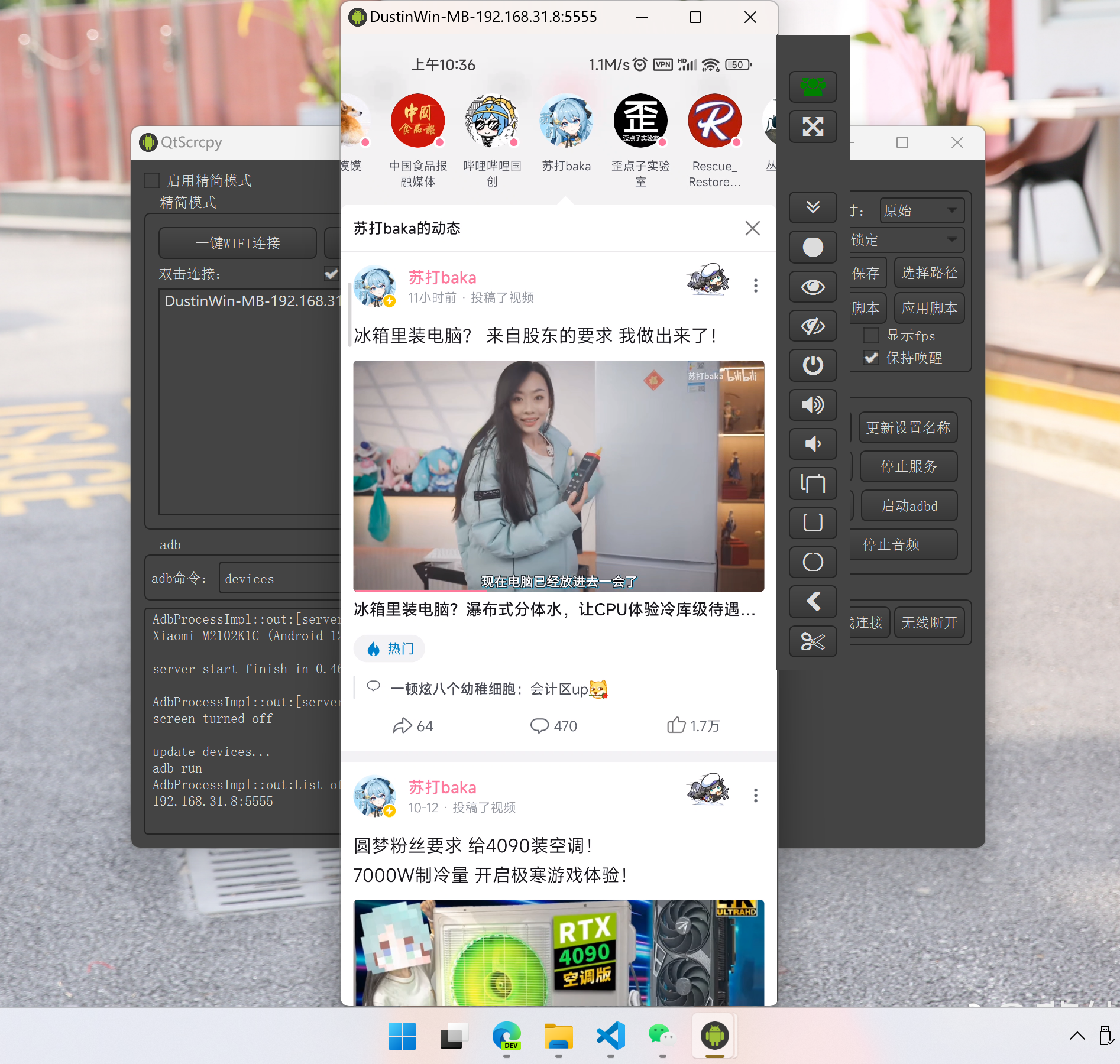This screenshot has height=1064, width=1120.
Task: Collapse the toolbar with the double chevron
Action: pos(813,207)
